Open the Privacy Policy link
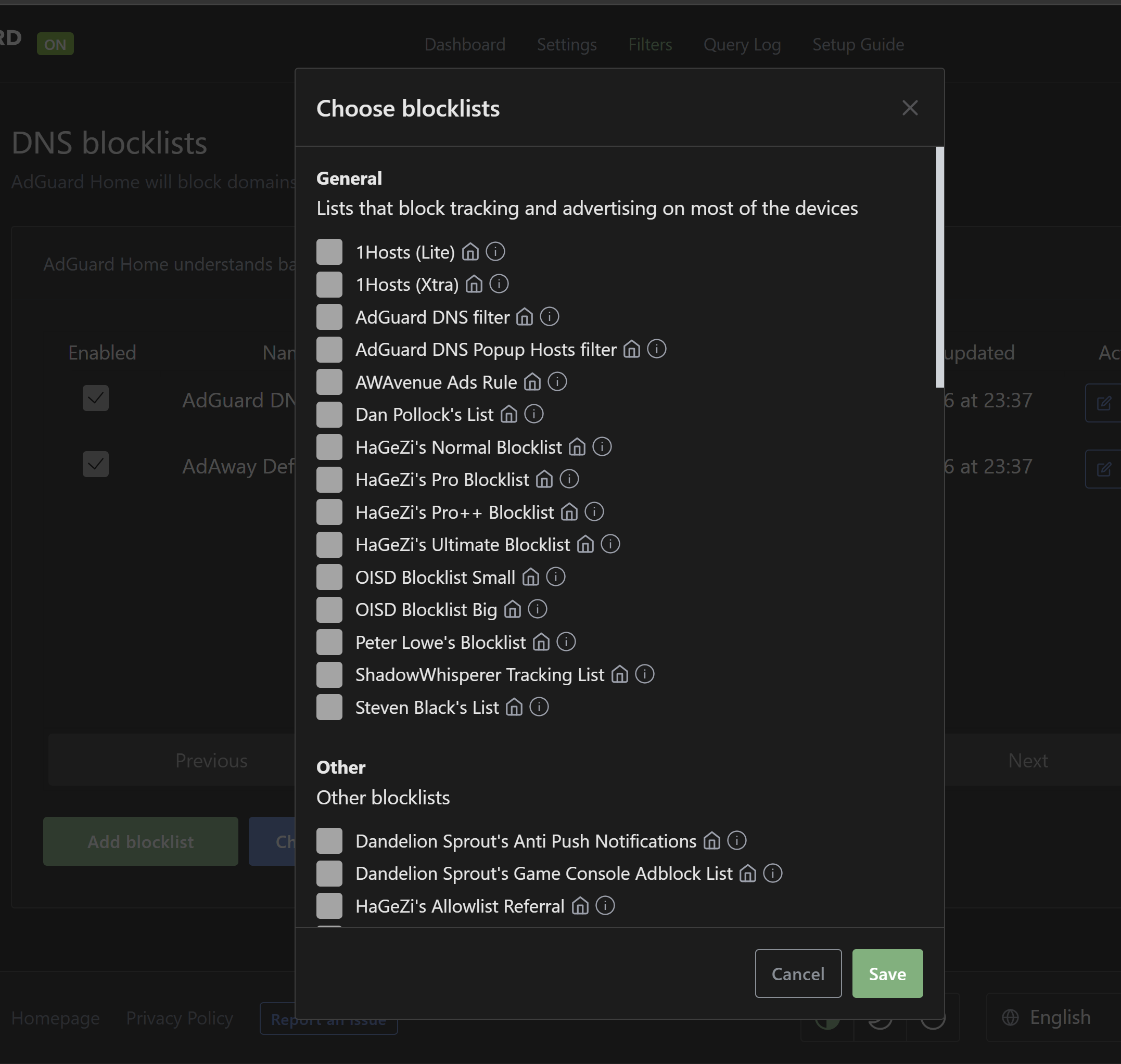This screenshot has width=1121, height=1064. click(179, 1018)
